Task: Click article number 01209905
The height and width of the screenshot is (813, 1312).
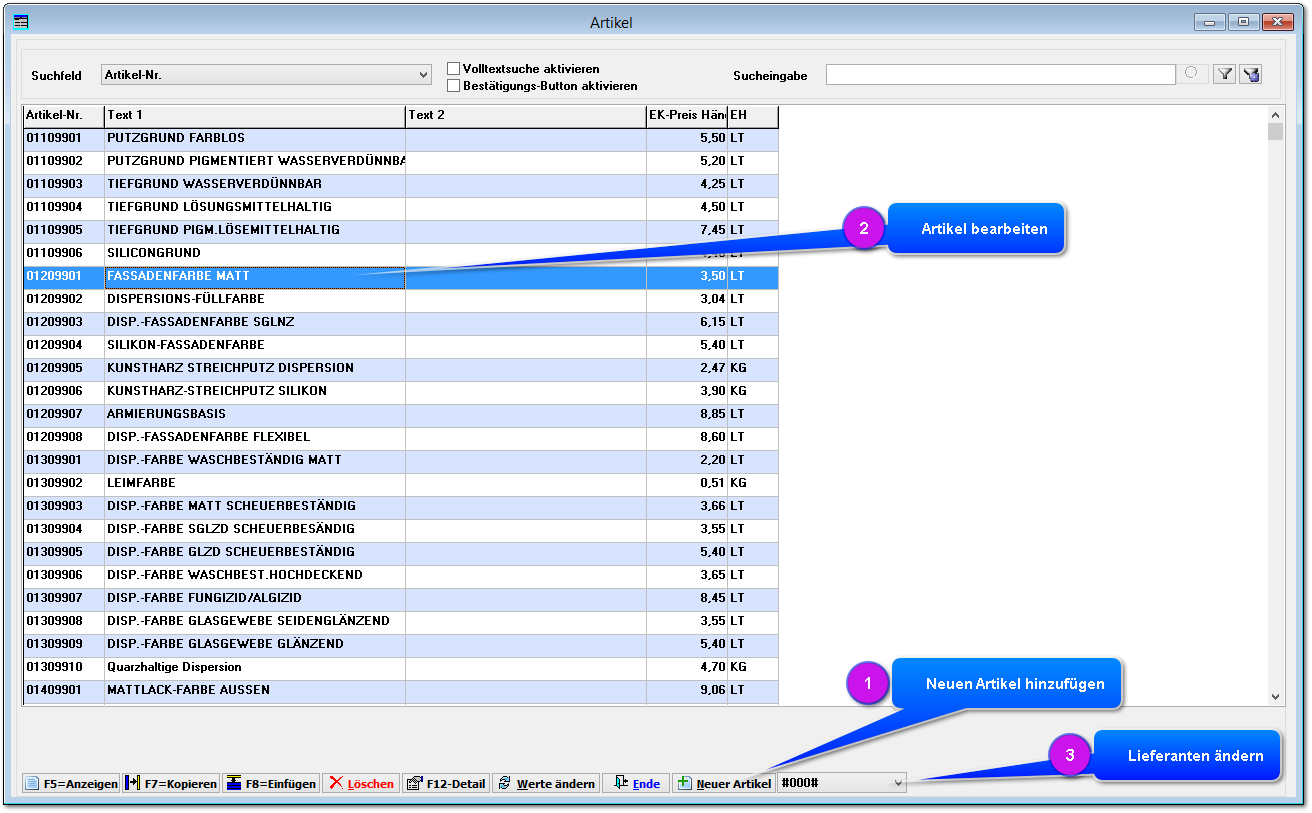Action: tap(54, 368)
